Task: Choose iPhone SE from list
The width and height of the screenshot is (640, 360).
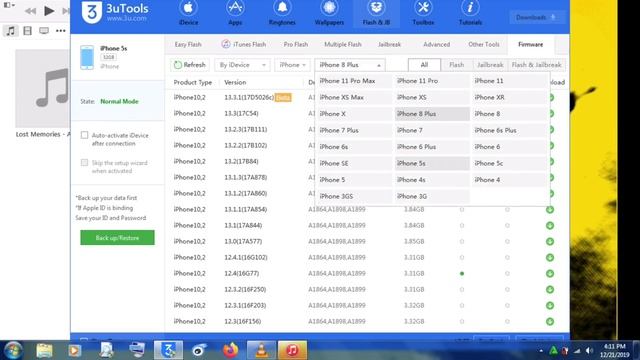Action: pyautogui.click(x=354, y=163)
